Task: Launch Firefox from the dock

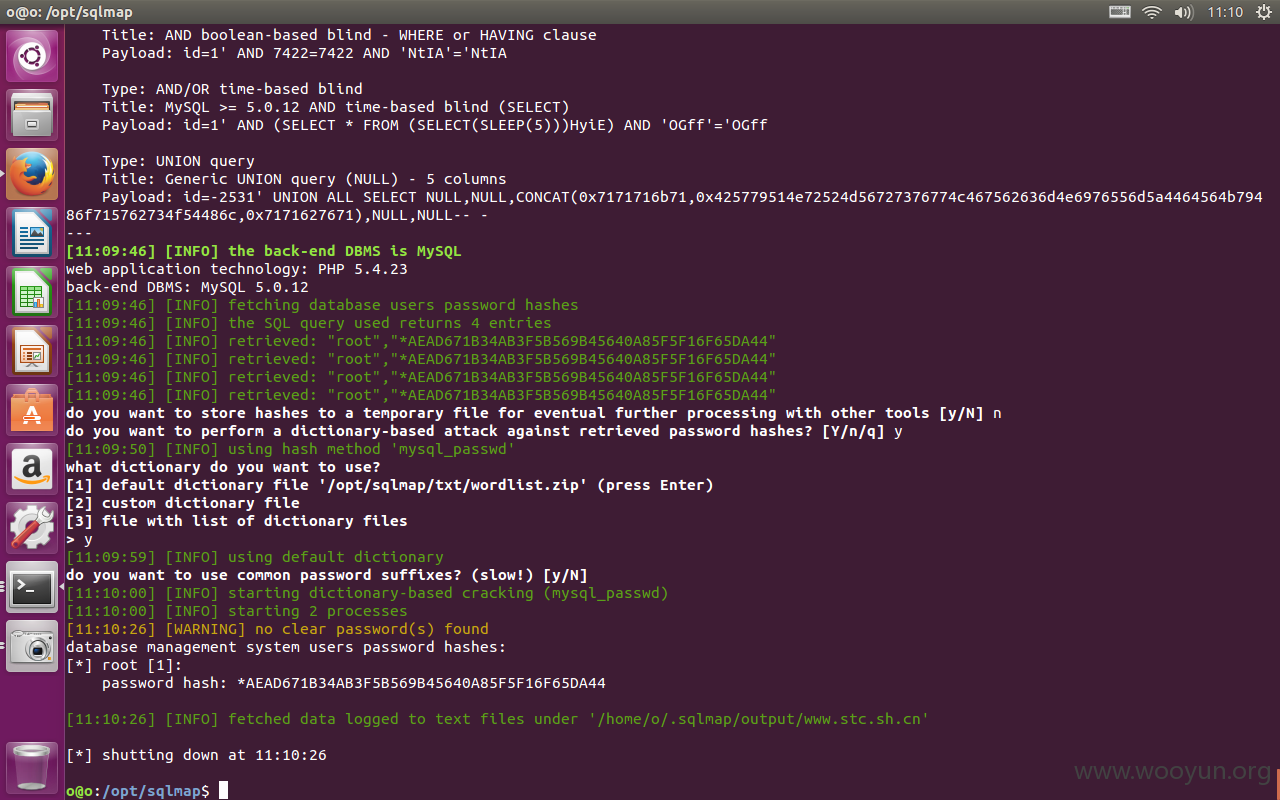Action: (x=32, y=174)
